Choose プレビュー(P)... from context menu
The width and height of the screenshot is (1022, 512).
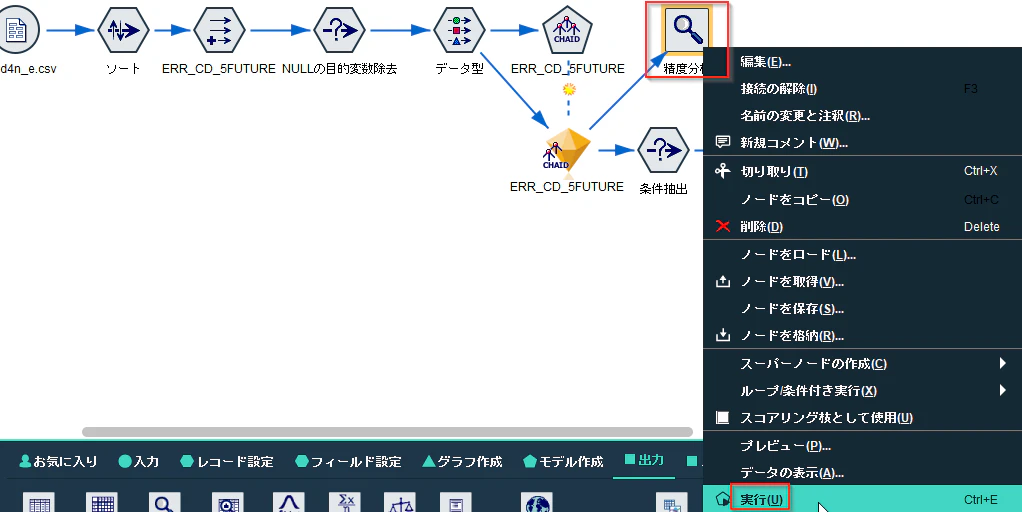click(x=862, y=446)
